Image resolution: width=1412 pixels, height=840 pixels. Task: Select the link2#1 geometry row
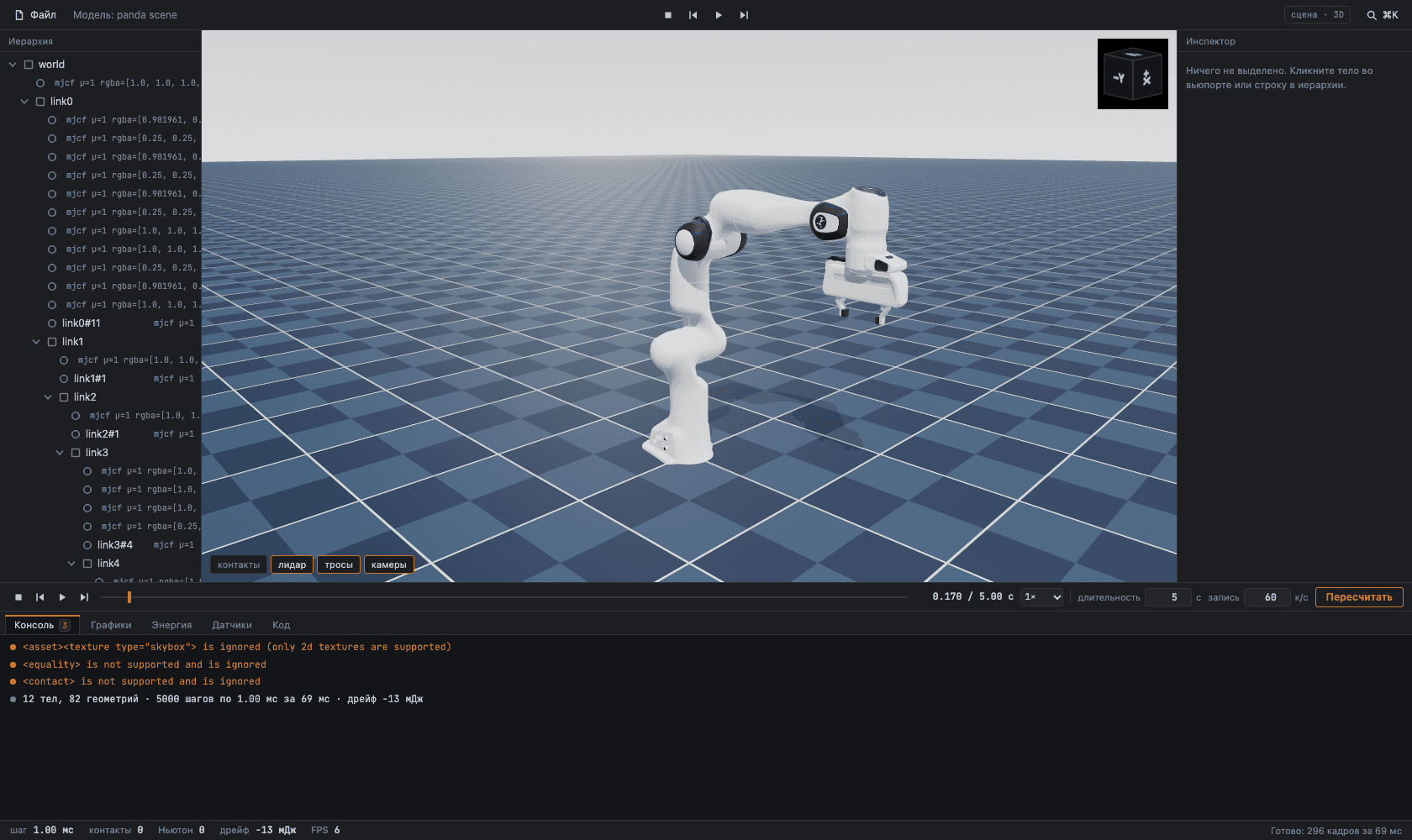(101, 434)
